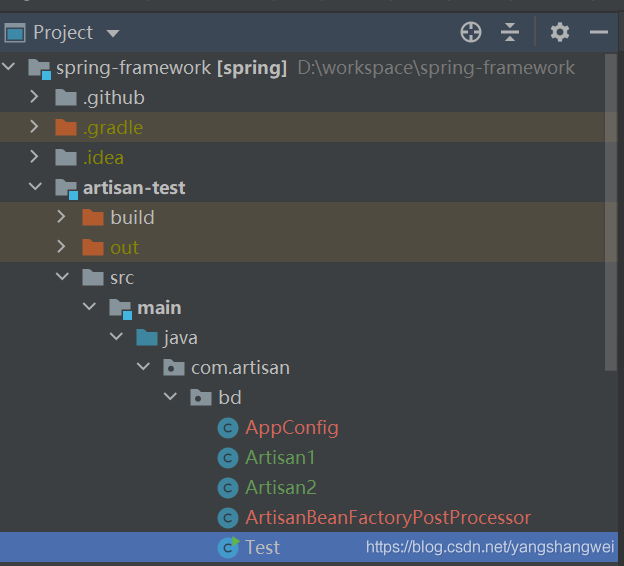The height and width of the screenshot is (566, 624).
Task: Select the Test class file
Action: coord(262,547)
